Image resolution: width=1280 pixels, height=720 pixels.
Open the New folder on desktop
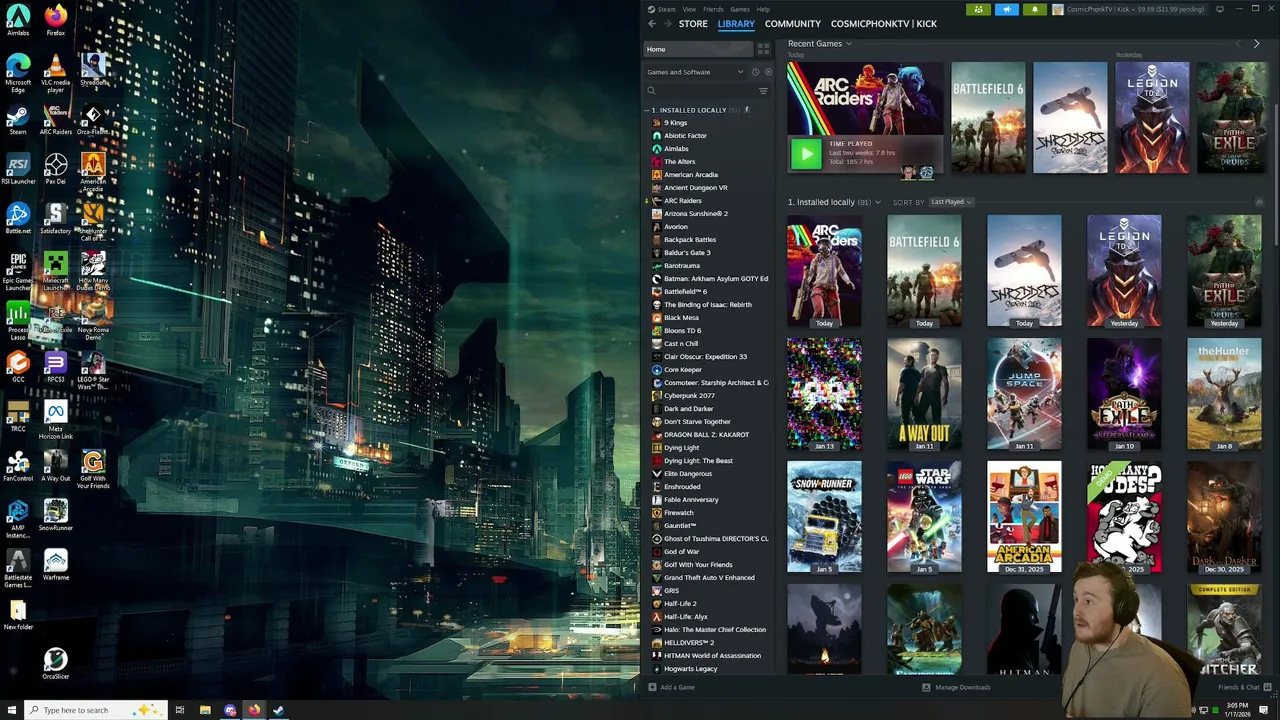pyautogui.click(x=18, y=614)
